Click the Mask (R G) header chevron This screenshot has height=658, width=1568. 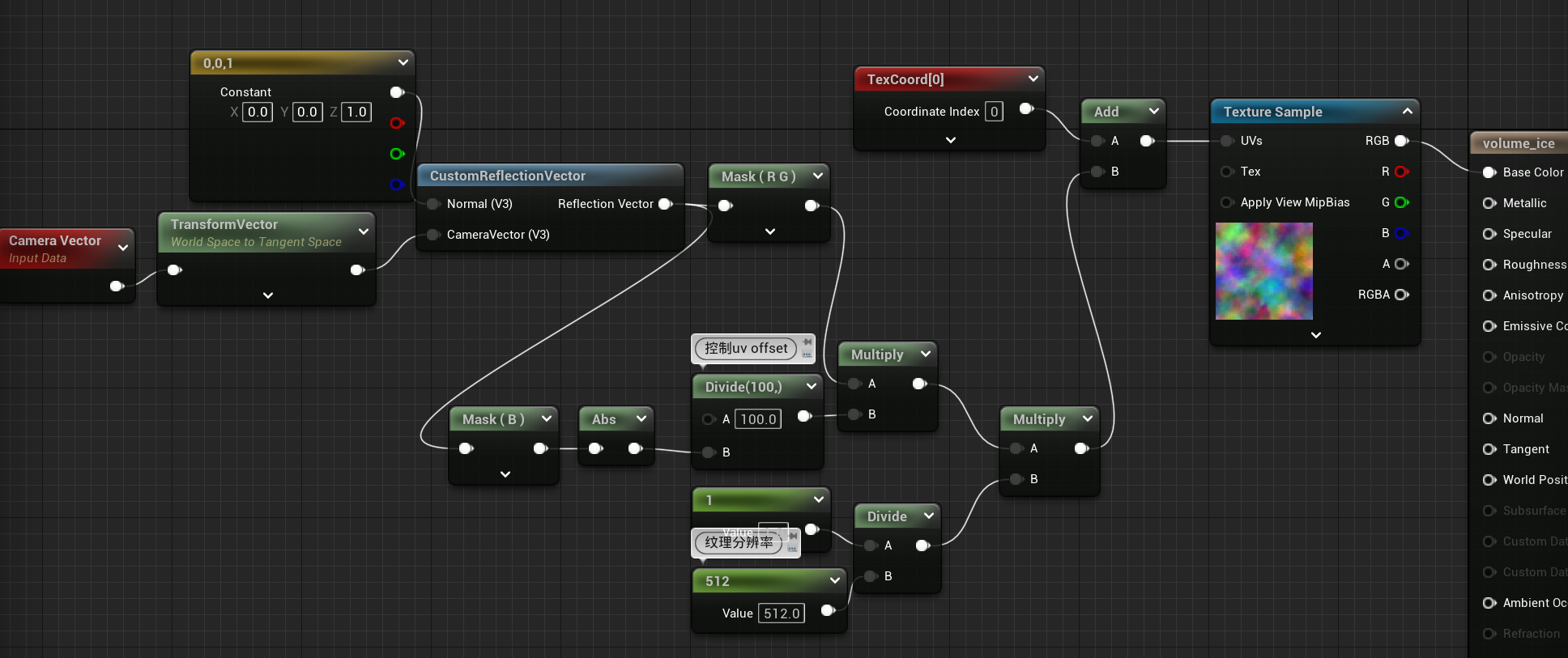[818, 176]
